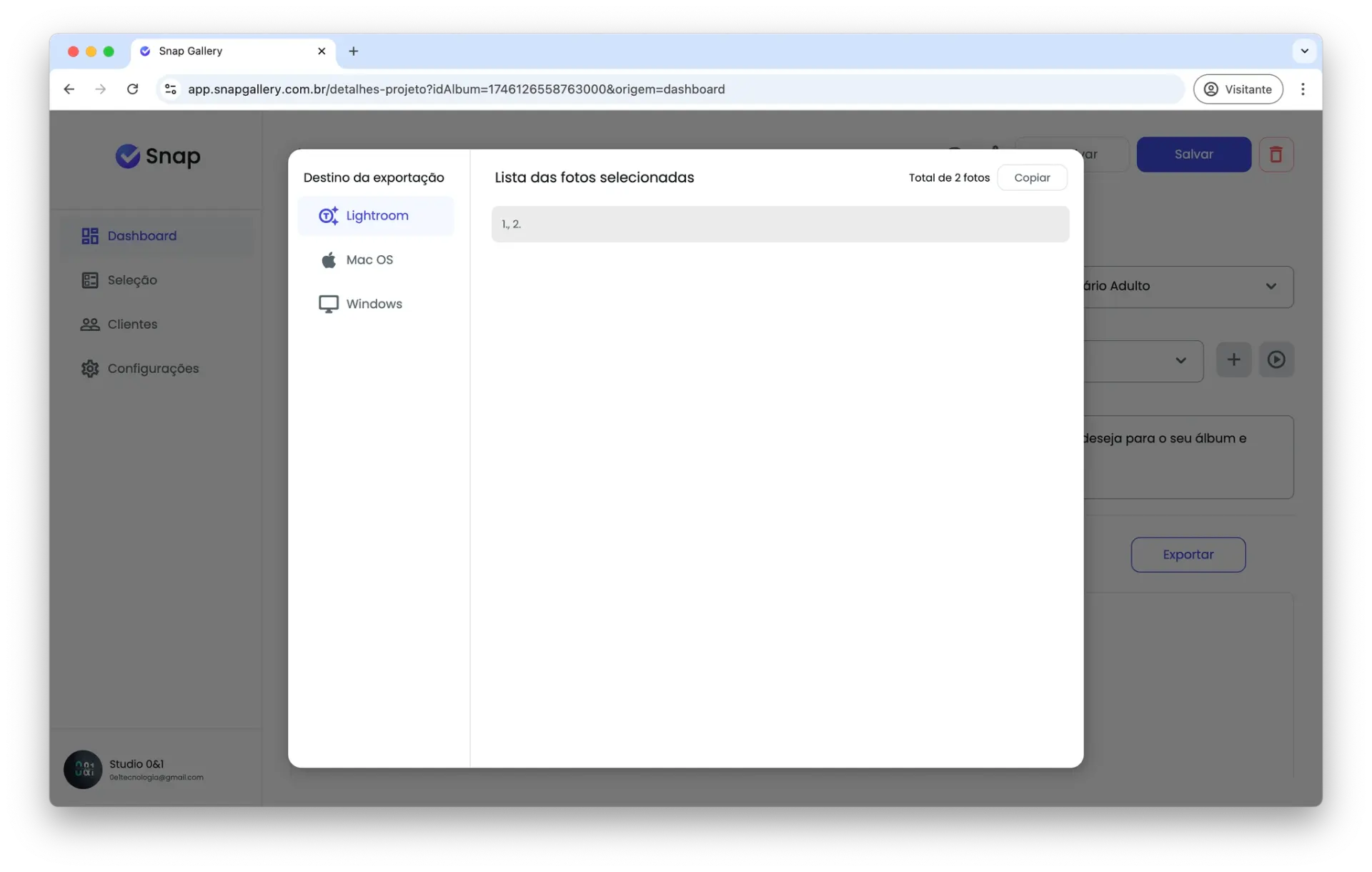This screenshot has height=872, width=1372.
Task: Open a new browser tab
Action: (x=353, y=51)
